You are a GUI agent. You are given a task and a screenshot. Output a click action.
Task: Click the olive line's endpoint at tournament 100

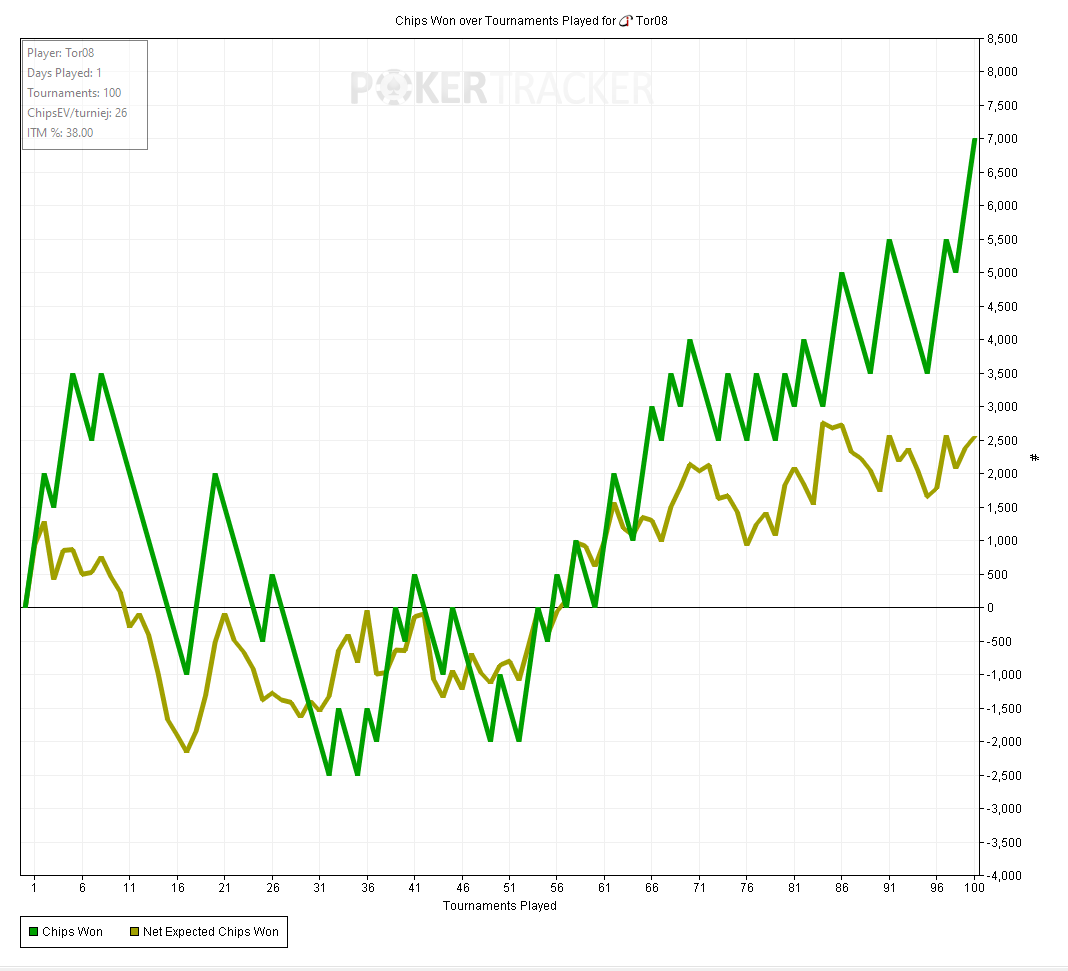tap(975, 437)
